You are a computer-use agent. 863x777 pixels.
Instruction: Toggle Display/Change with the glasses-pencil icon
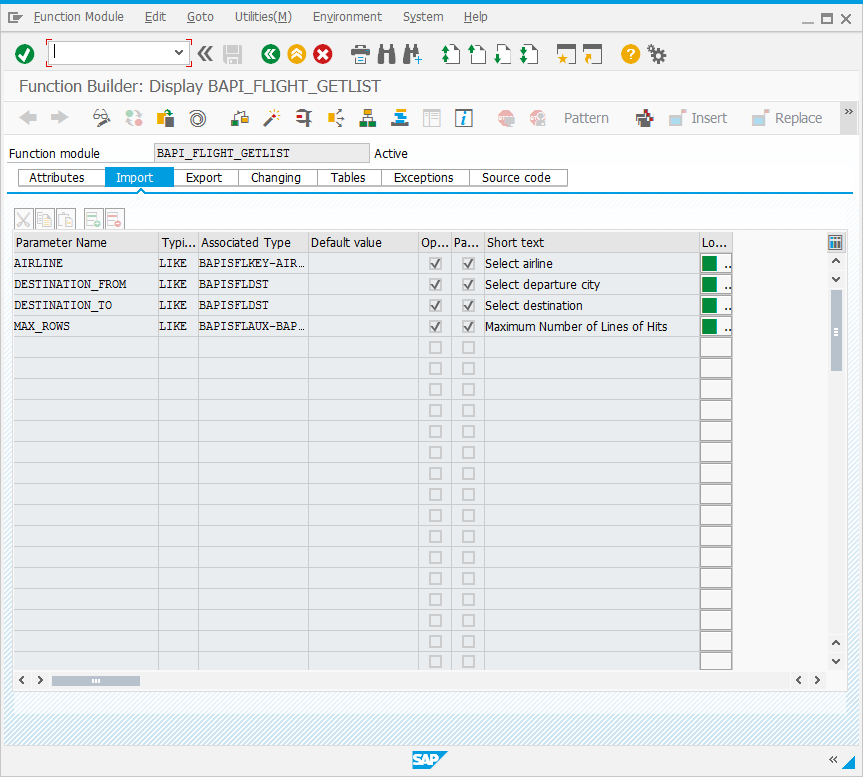101,118
